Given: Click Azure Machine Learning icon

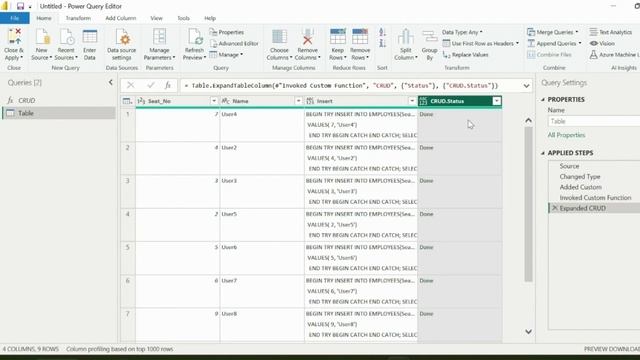Looking at the screenshot, I should pos(593,54).
